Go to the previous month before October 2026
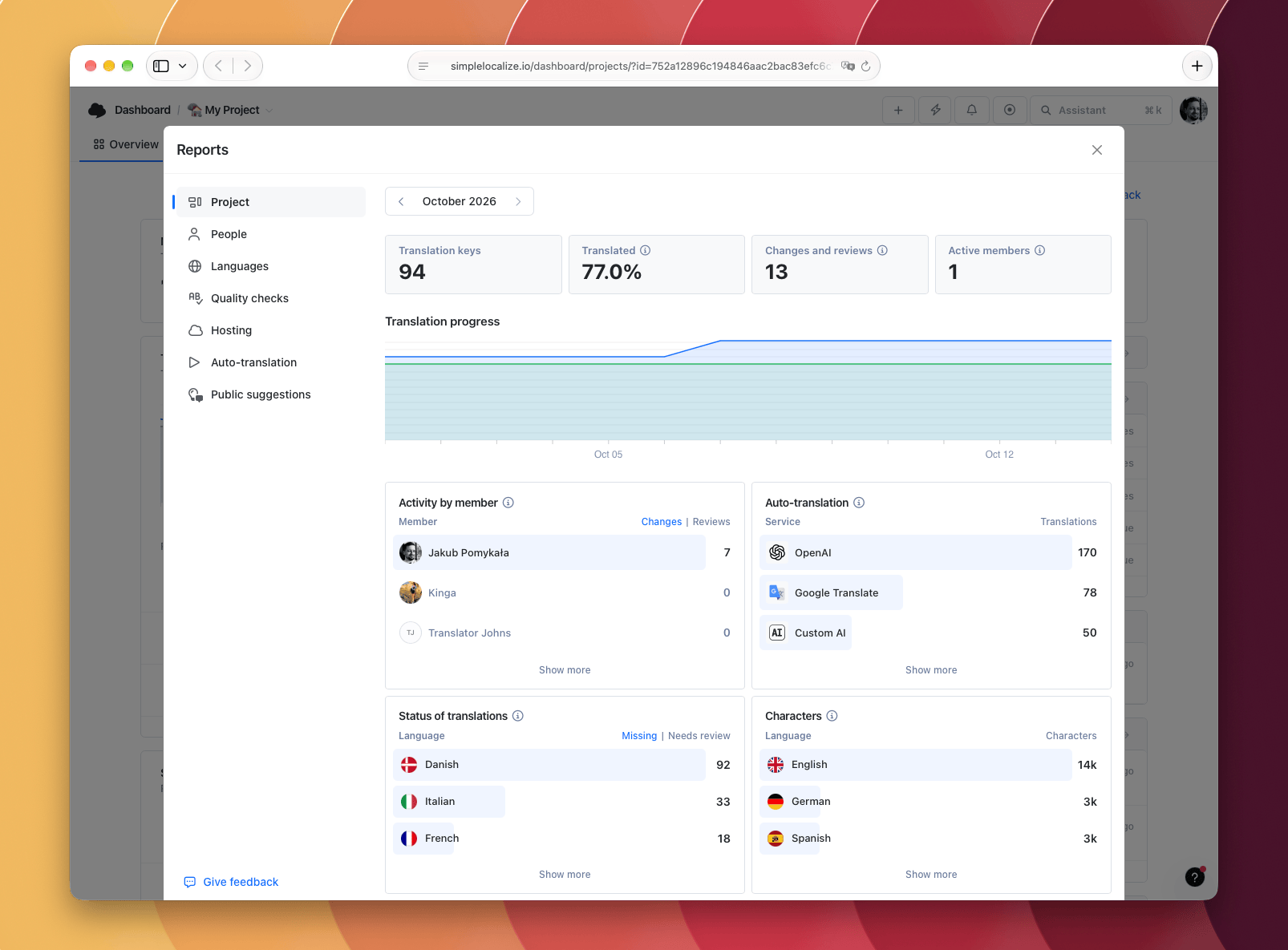 [401, 201]
